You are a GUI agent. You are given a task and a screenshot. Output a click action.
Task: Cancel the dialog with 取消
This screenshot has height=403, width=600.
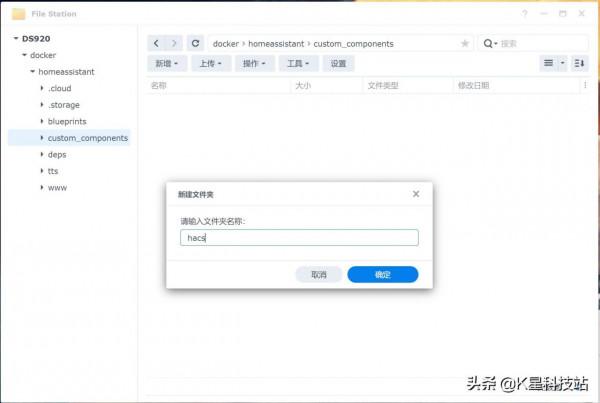[x=319, y=274]
